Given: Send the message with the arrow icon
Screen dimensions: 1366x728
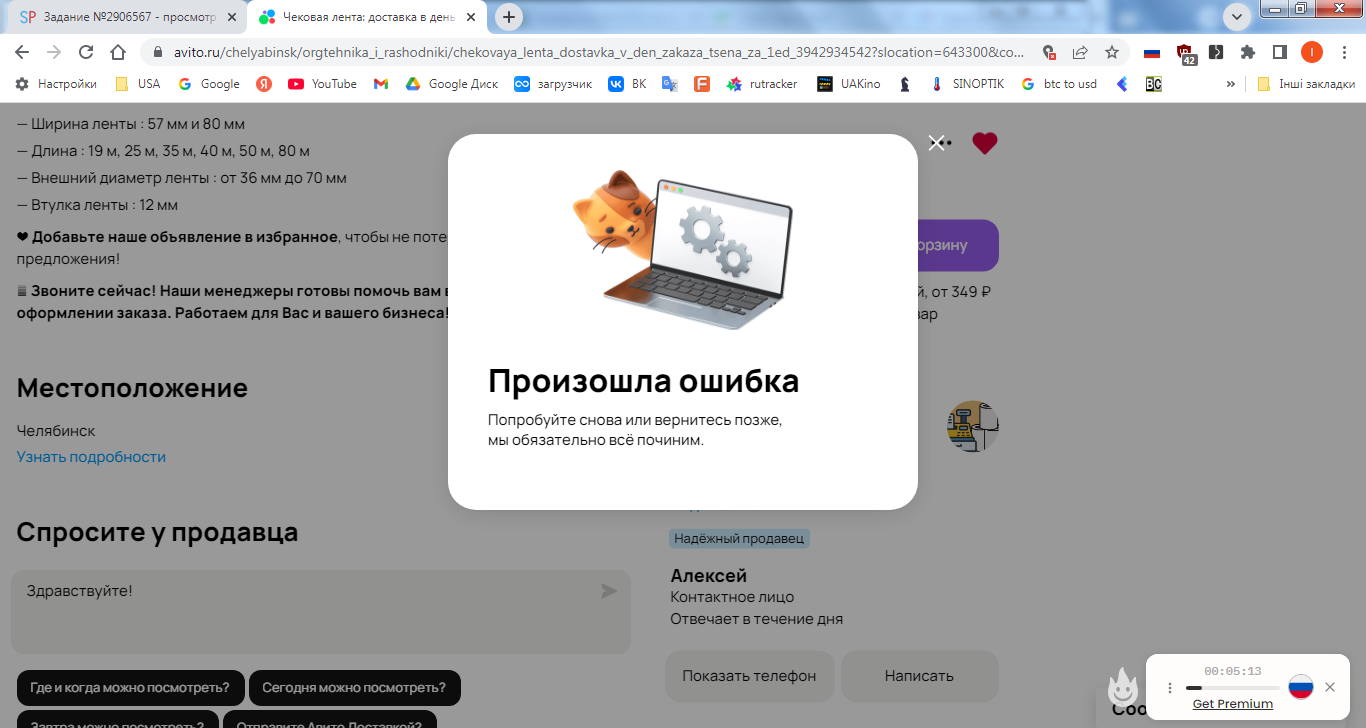Looking at the screenshot, I should pos(609,591).
